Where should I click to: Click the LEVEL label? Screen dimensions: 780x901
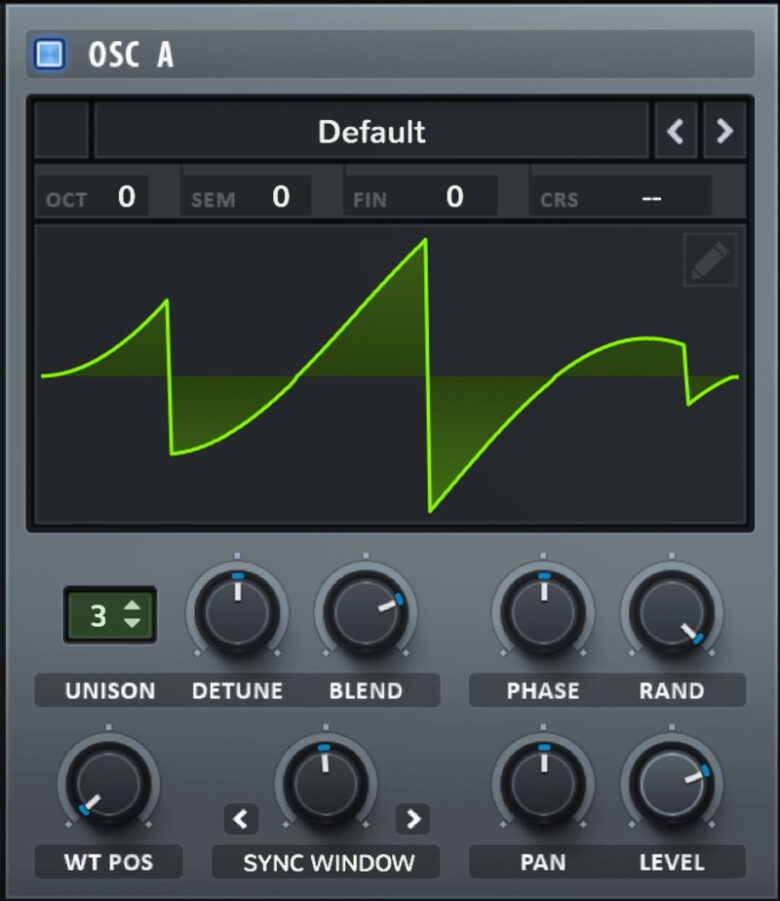point(672,862)
